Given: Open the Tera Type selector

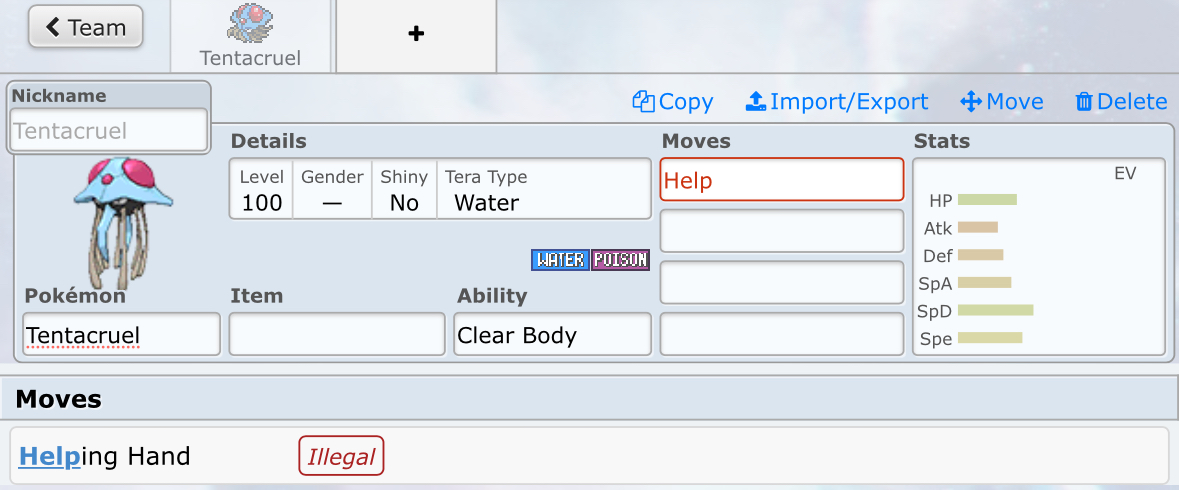Looking at the screenshot, I should point(543,191).
